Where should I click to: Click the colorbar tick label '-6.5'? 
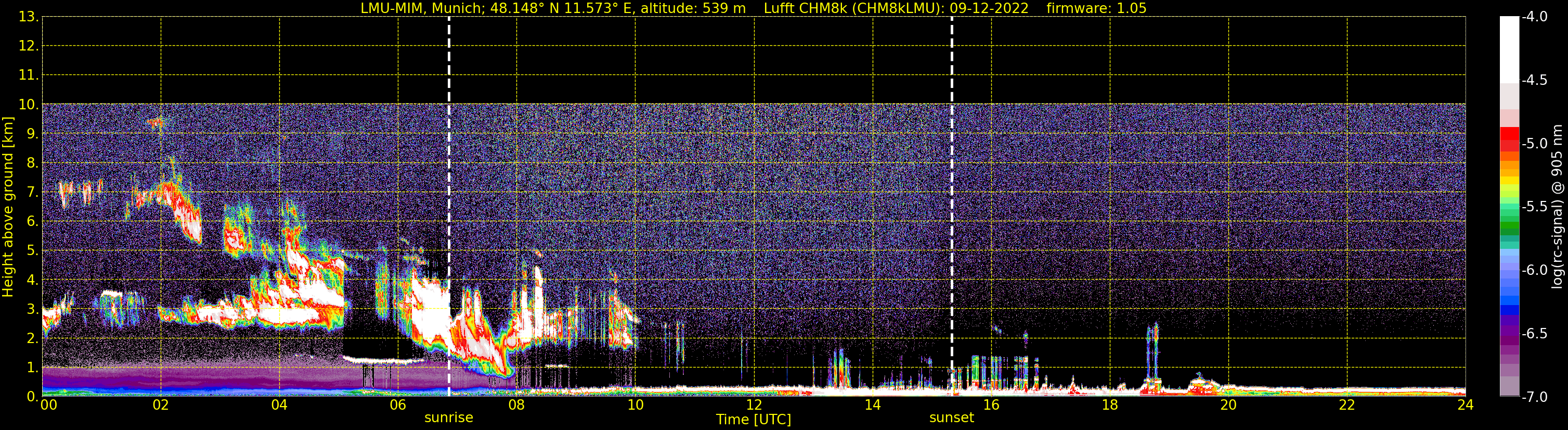tap(1534, 334)
